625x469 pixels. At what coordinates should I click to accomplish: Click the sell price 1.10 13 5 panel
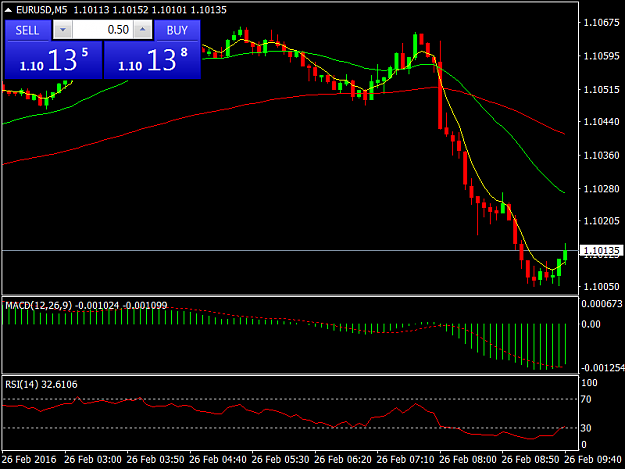pyautogui.click(x=53, y=60)
